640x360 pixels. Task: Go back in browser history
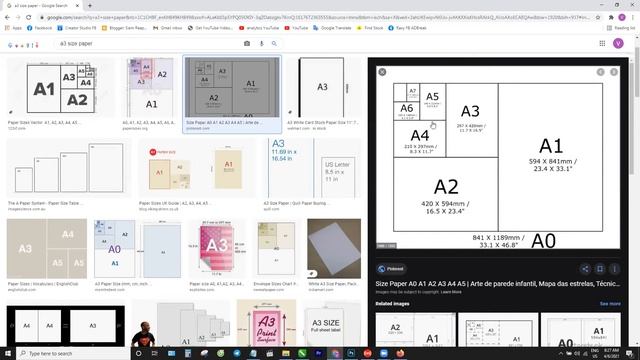tap(7, 17)
